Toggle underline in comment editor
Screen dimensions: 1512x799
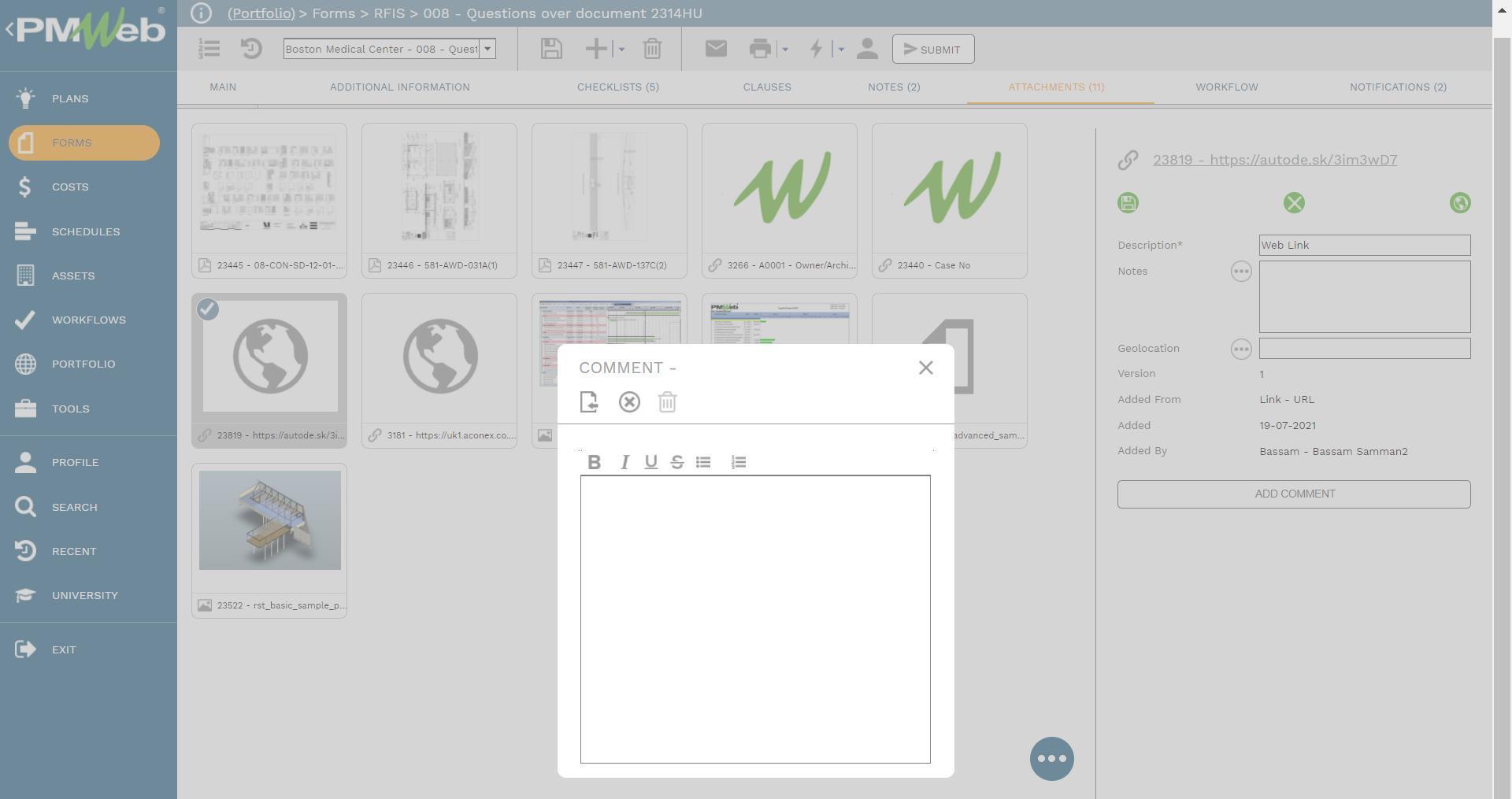(650, 463)
